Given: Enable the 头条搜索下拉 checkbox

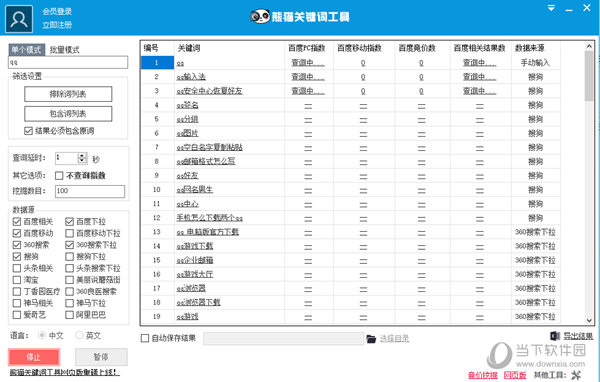Looking at the screenshot, I should [x=69, y=268].
